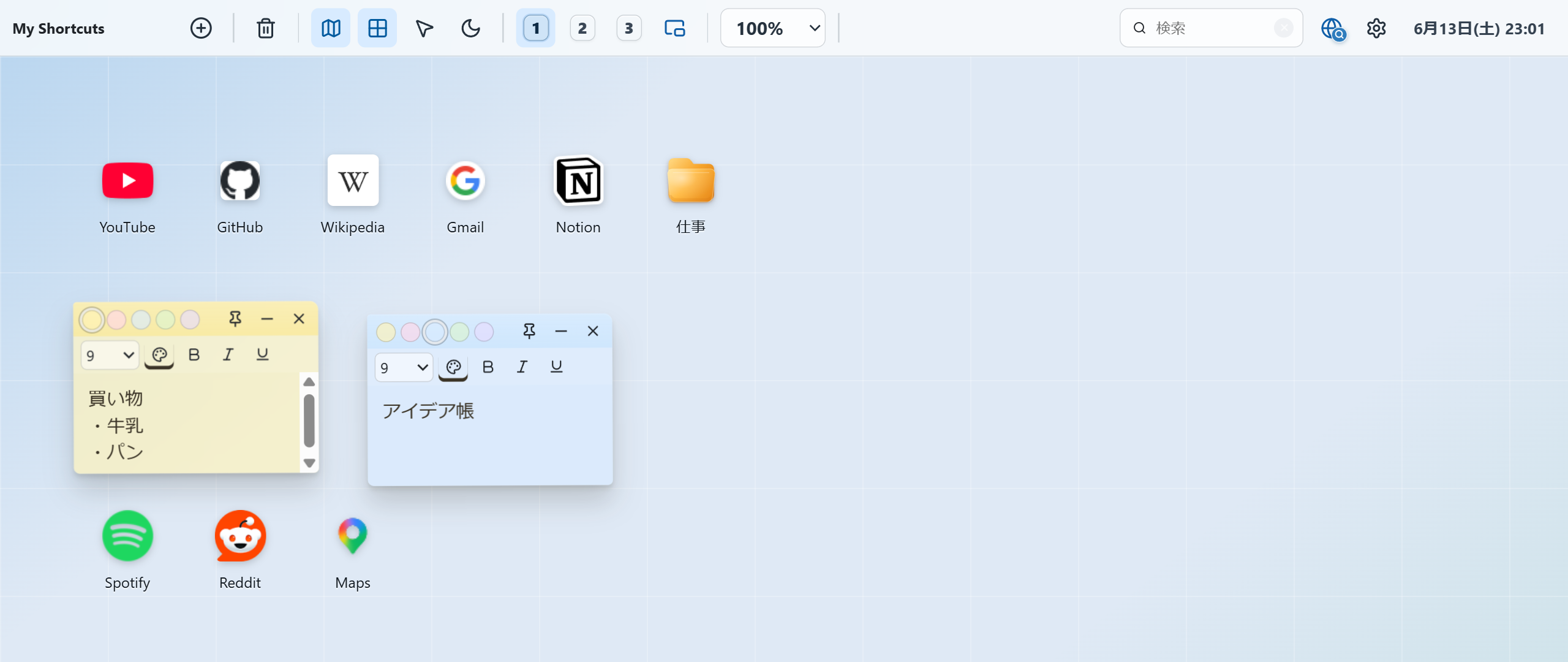
Task: Toggle underline on the アイデア帳 note
Action: click(556, 367)
